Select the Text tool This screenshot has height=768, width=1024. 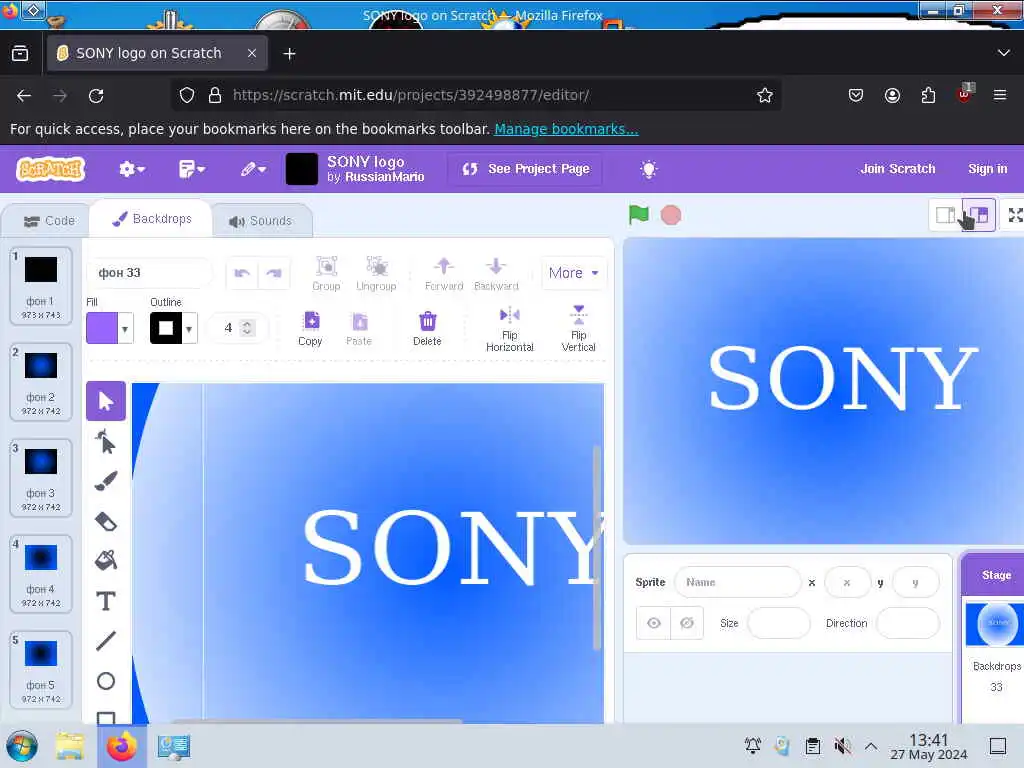pos(106,601)
